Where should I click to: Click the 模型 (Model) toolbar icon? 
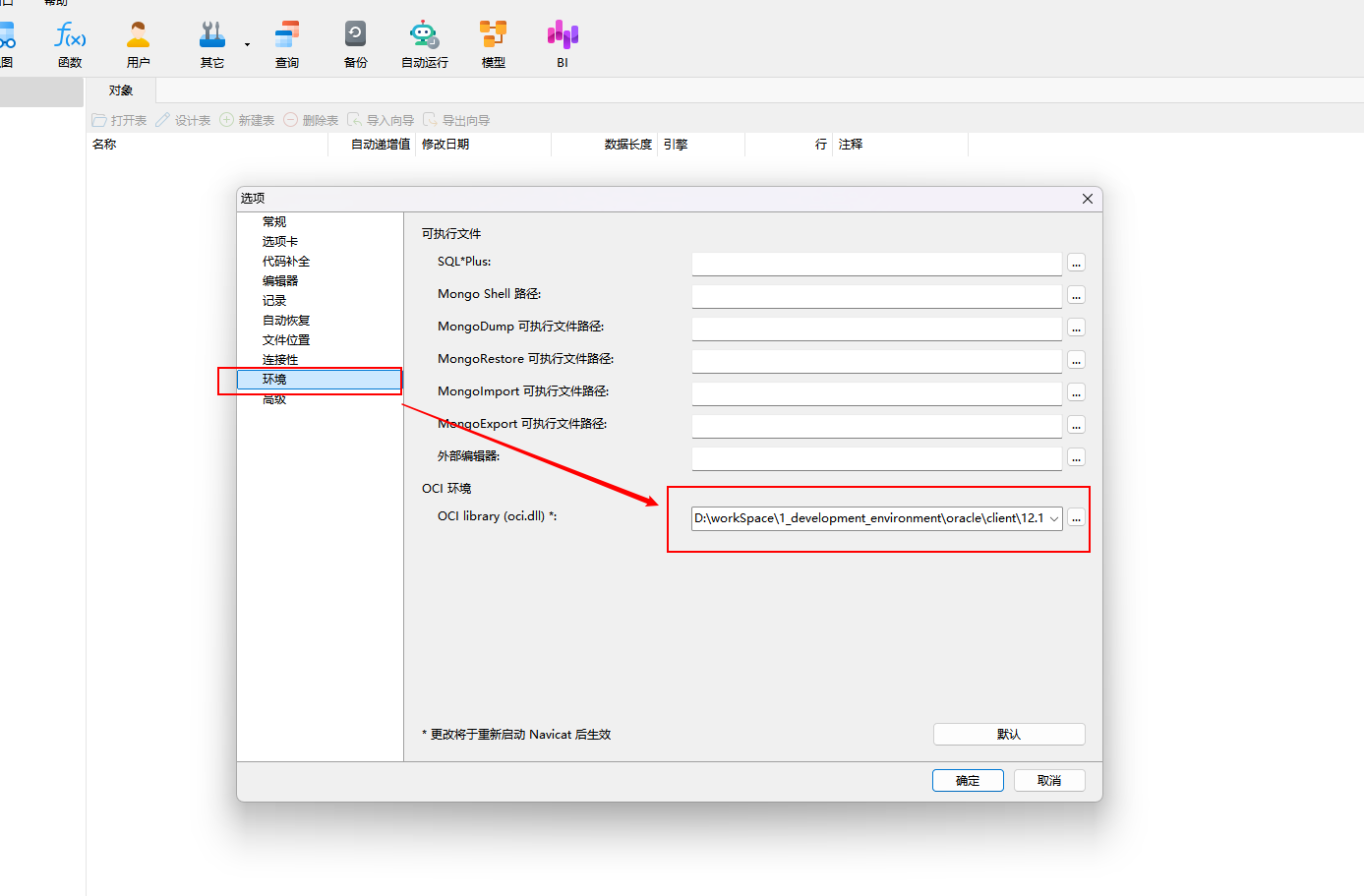click(x=493, y=44)
